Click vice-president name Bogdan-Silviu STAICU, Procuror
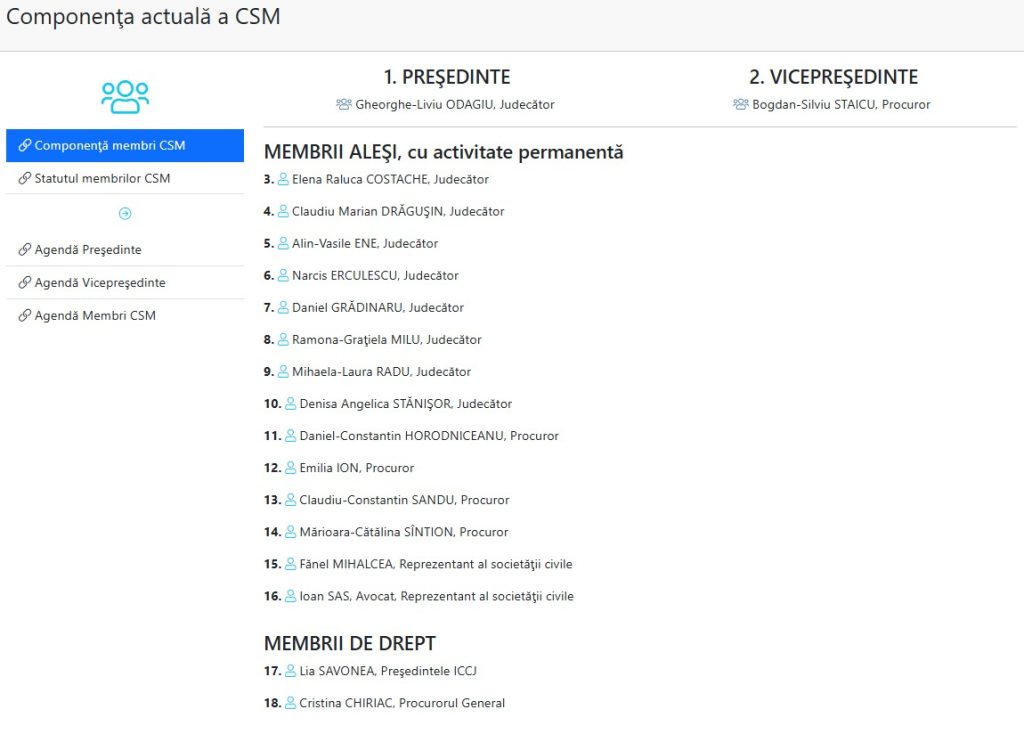Image resolution: width=1024 pixels, height=734 pixels. pyautogui.click(x=841, y=104)
